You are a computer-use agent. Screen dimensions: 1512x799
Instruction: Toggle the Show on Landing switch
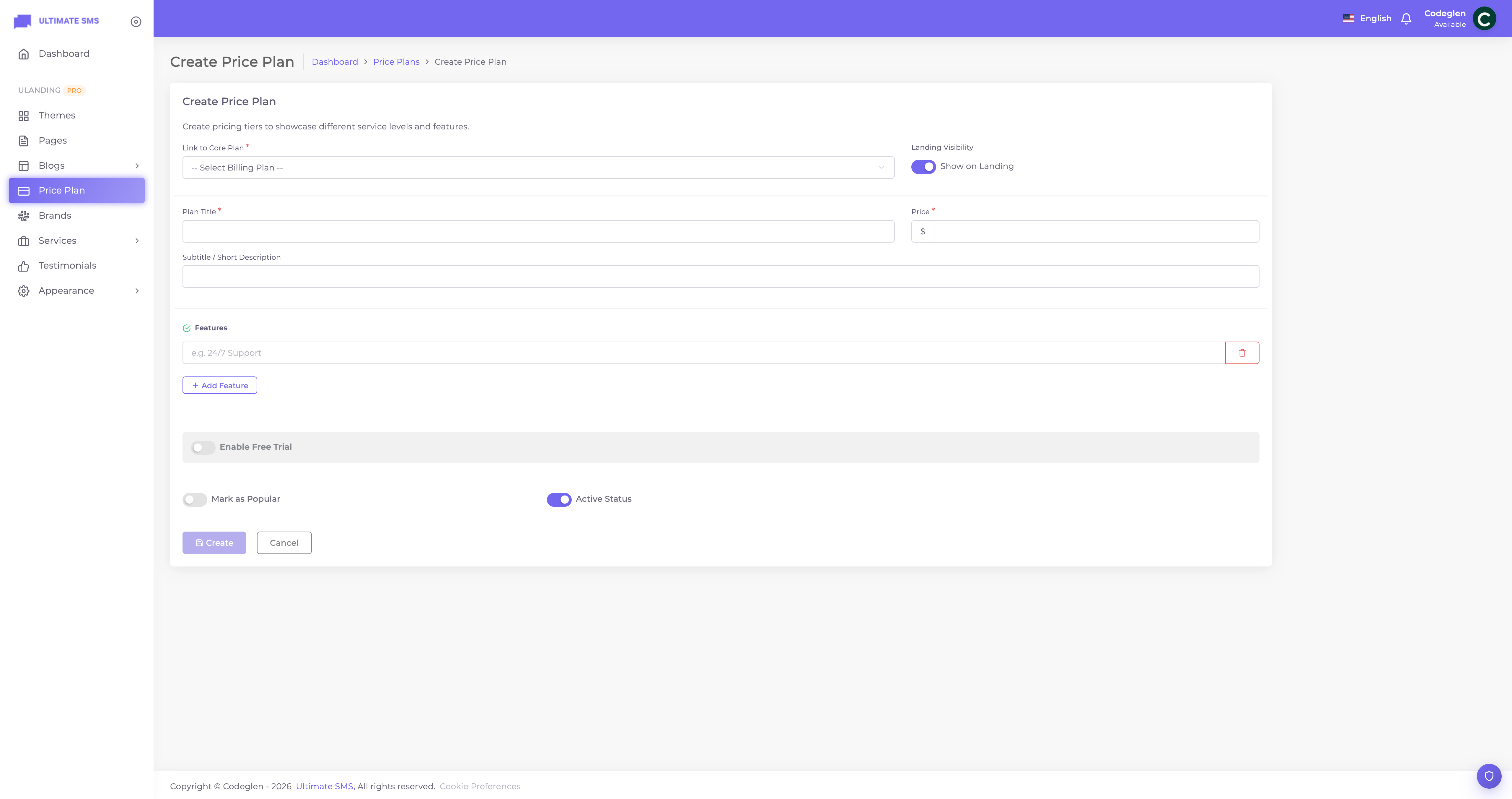click(x=923, y=167)
